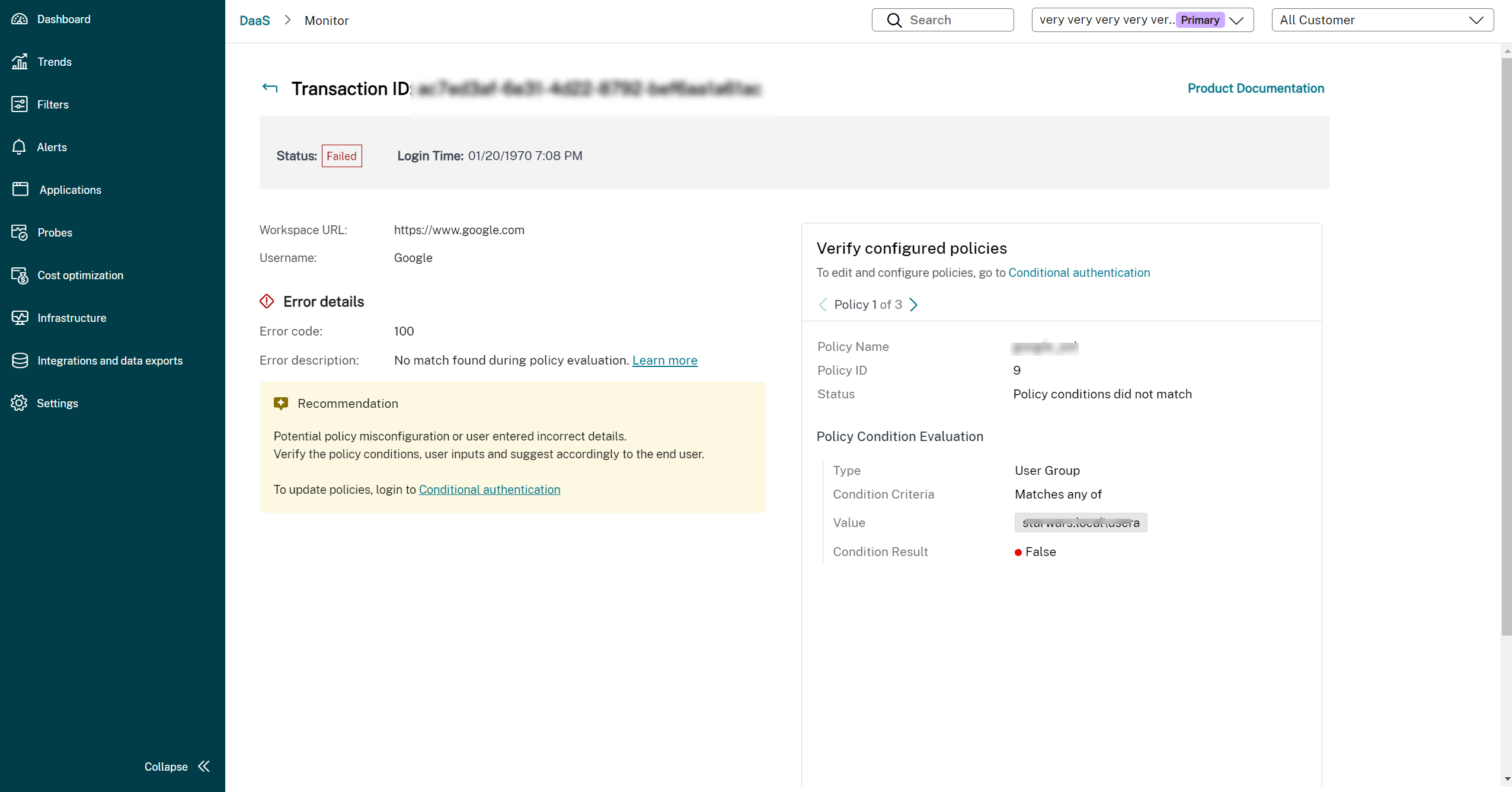Open the Product Documentation link
Viewport: 1512px width, 792px height.
pyautogui.click(x=1255, y=88)
